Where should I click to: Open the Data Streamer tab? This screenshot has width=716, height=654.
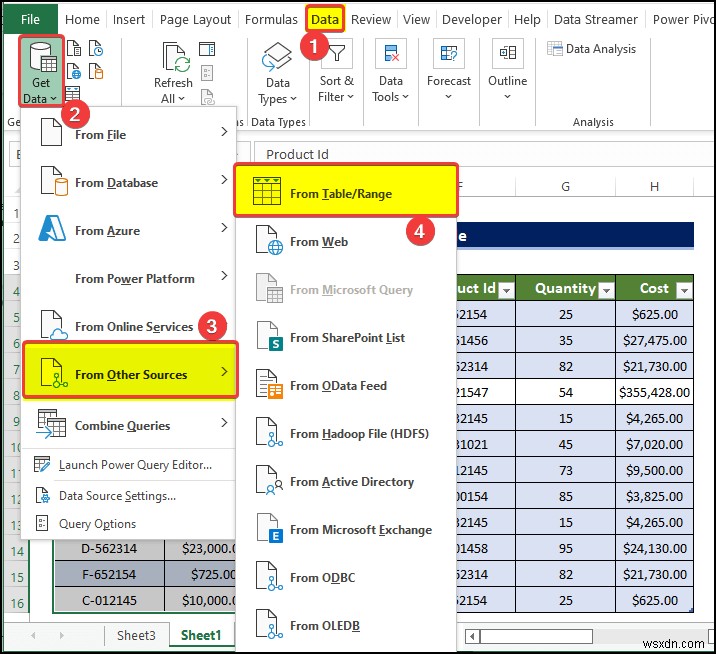595,19
